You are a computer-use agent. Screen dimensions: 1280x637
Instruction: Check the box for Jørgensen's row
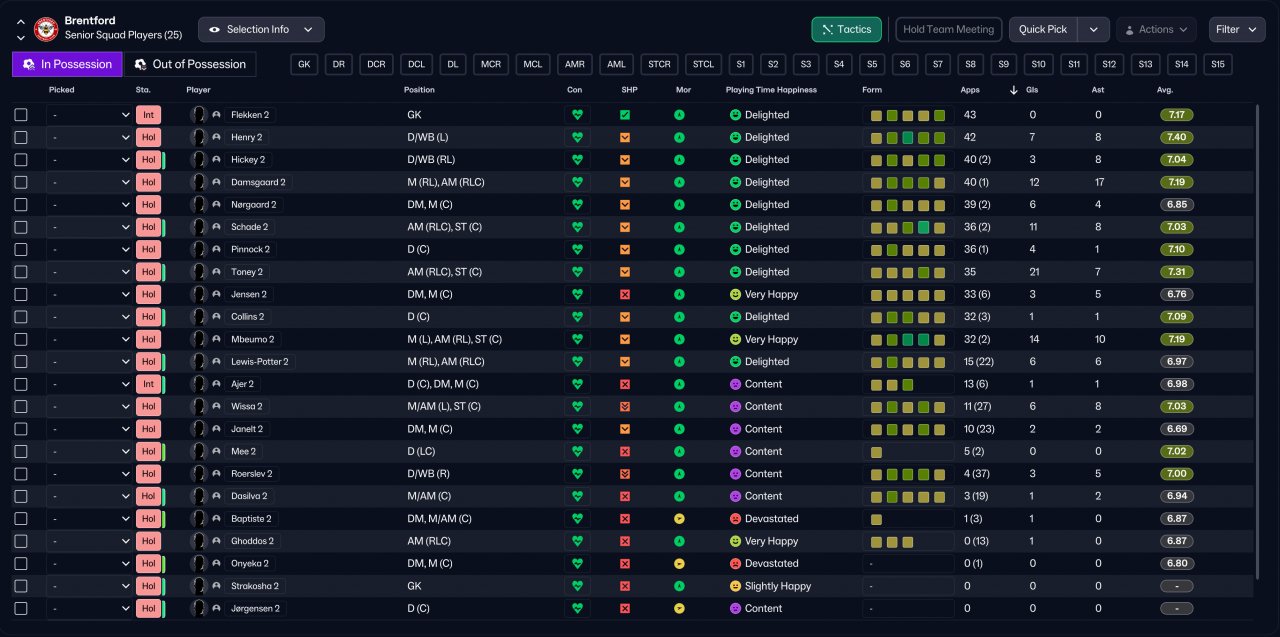[x=21, y=608]
